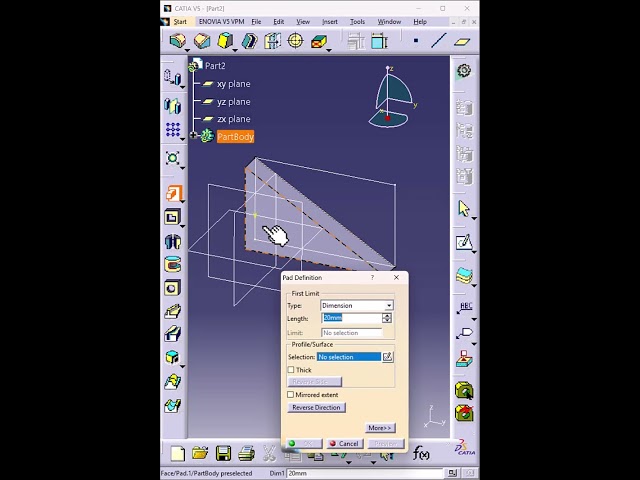This screenshot has width=640, height=480.
Task: Click the Open folder icon
Action: click(200, 453)
